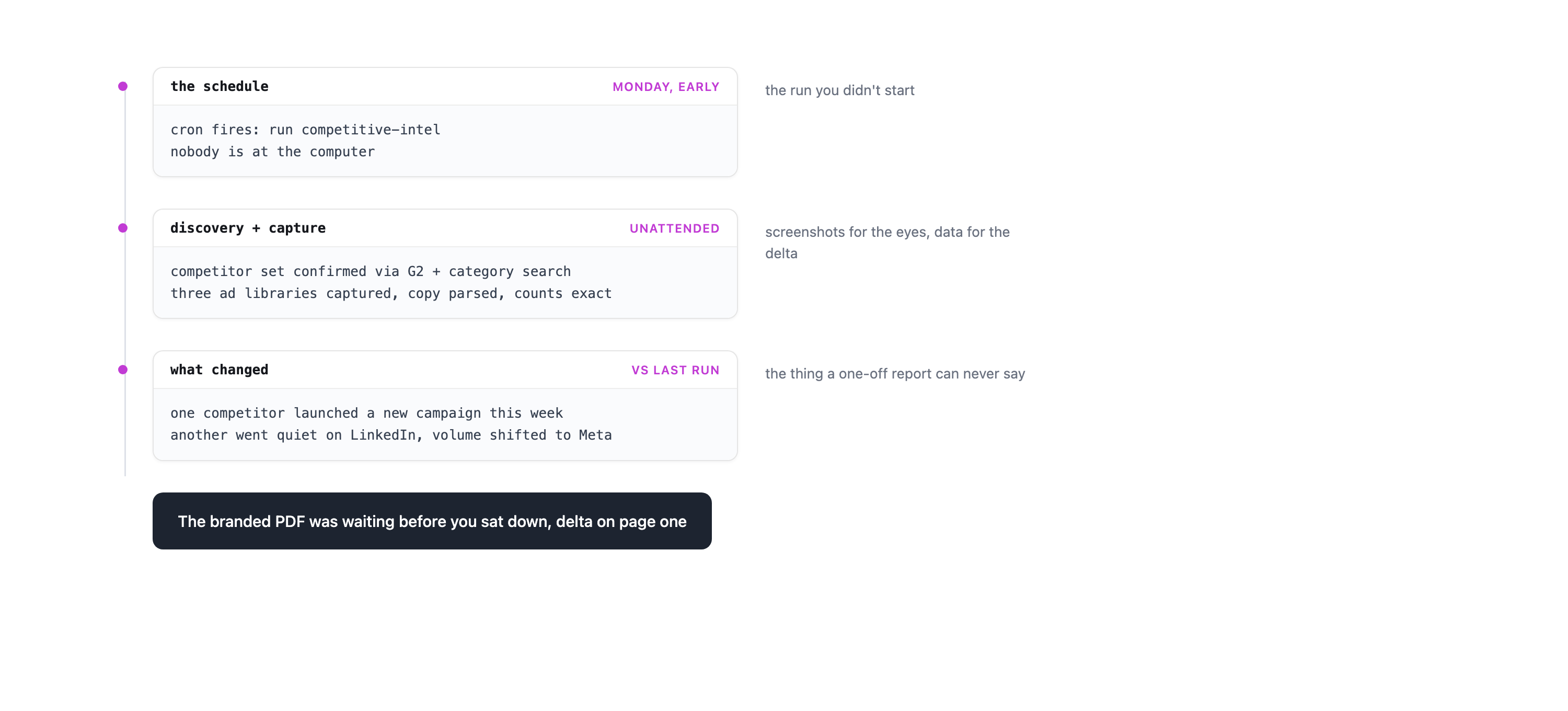Click 'another went quiet on LinkedIn' line
The height and width of the screenshot is (711, 1568).
tap(391, 434)
